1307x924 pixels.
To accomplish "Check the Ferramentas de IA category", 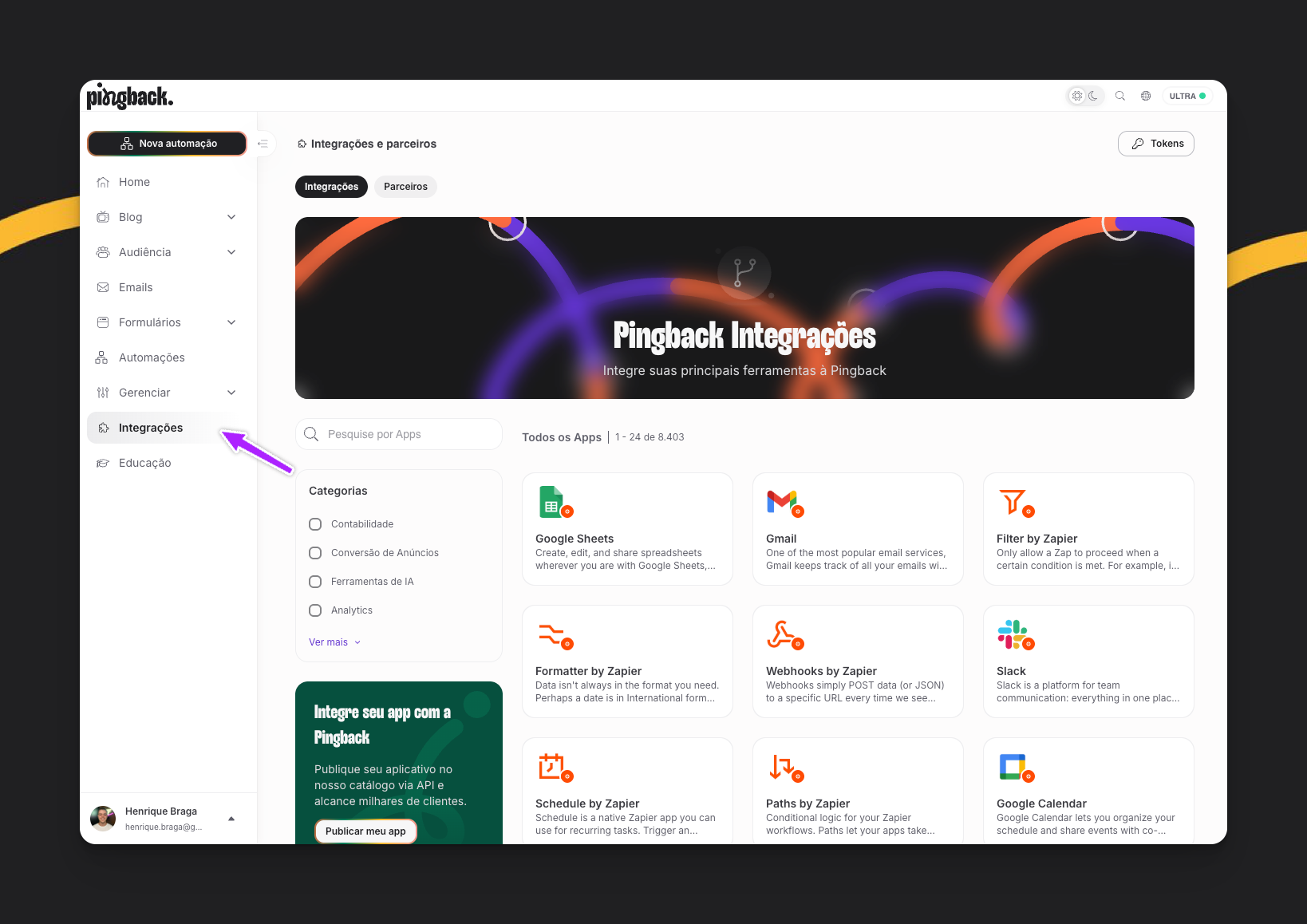I will point(315,582).
